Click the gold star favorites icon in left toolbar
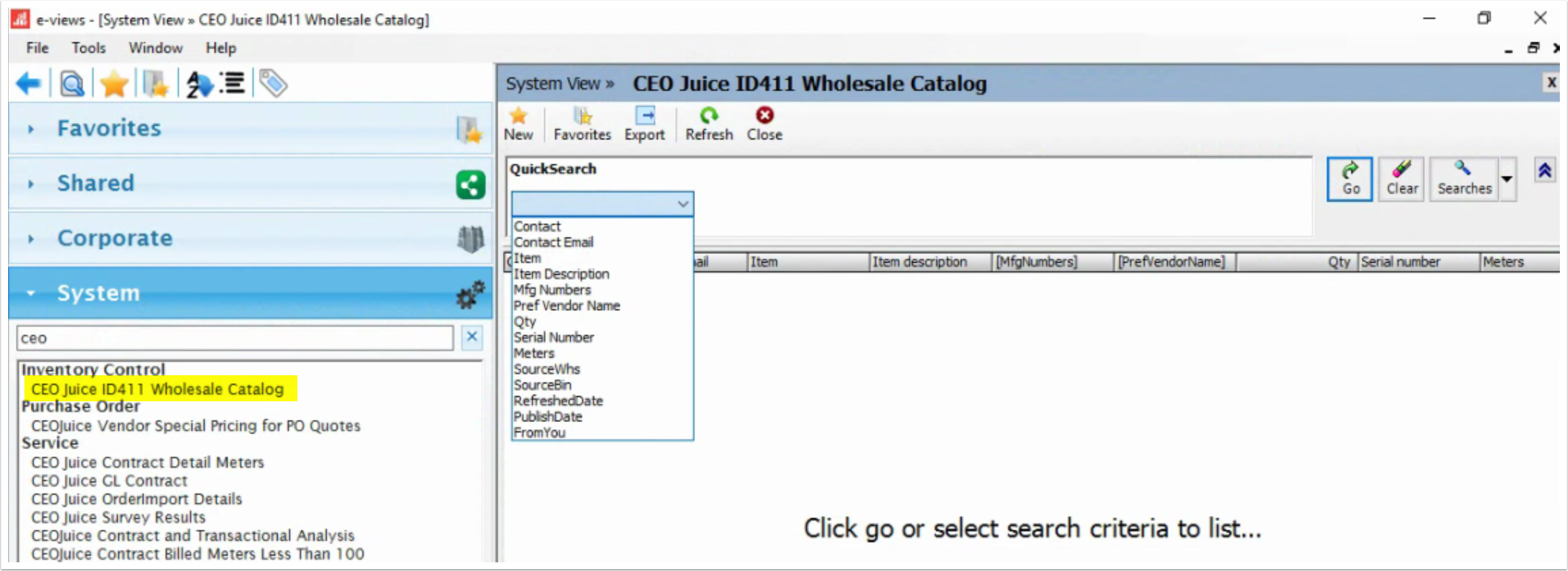1568x571 pixels. tap(114, 84)
